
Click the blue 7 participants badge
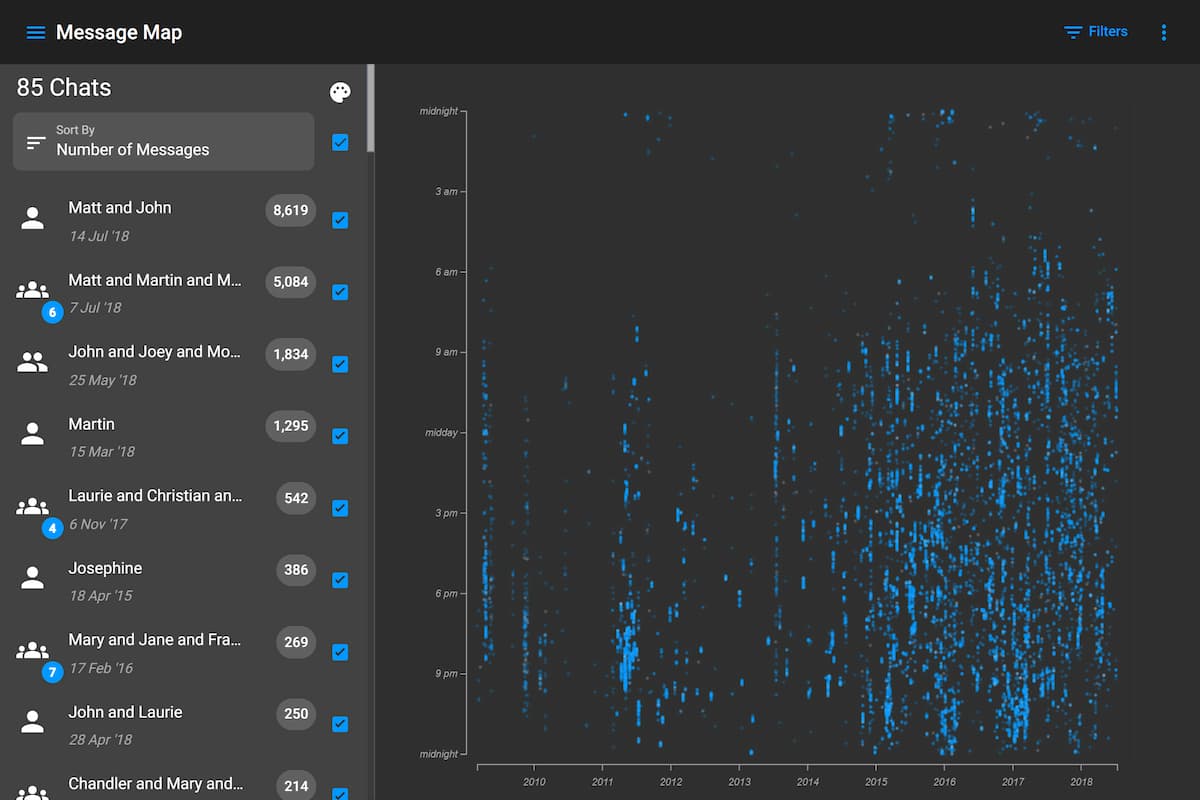coord(53,672)
